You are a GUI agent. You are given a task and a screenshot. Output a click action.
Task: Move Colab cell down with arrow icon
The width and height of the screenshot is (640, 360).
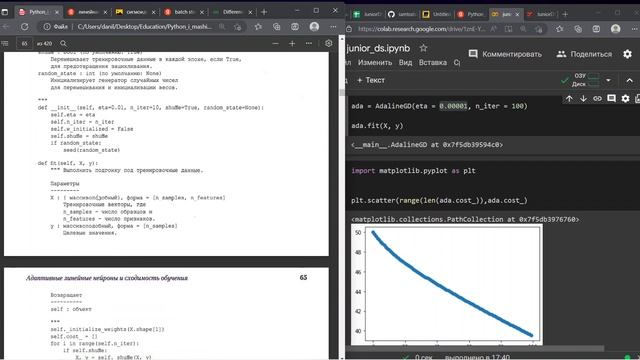point(583,98)
